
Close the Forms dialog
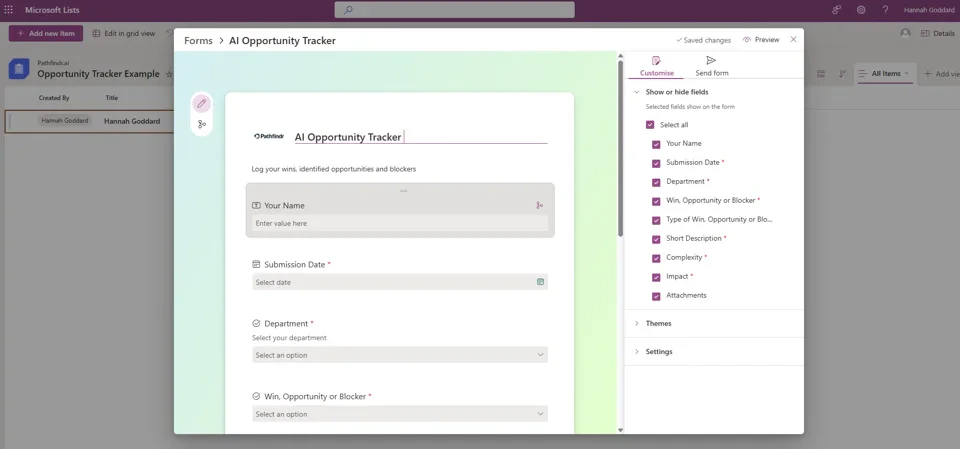pos(793,39)
